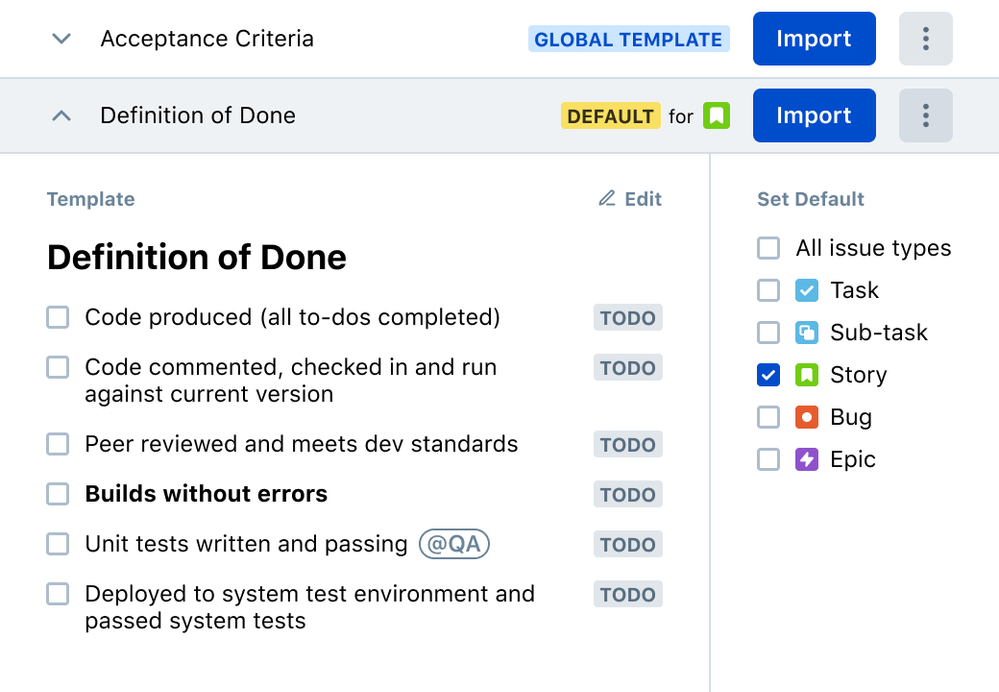Open more options for Definition of Done
Viewport: 999px width, 692px height.
pyautogui.click(x=925, y=115)
